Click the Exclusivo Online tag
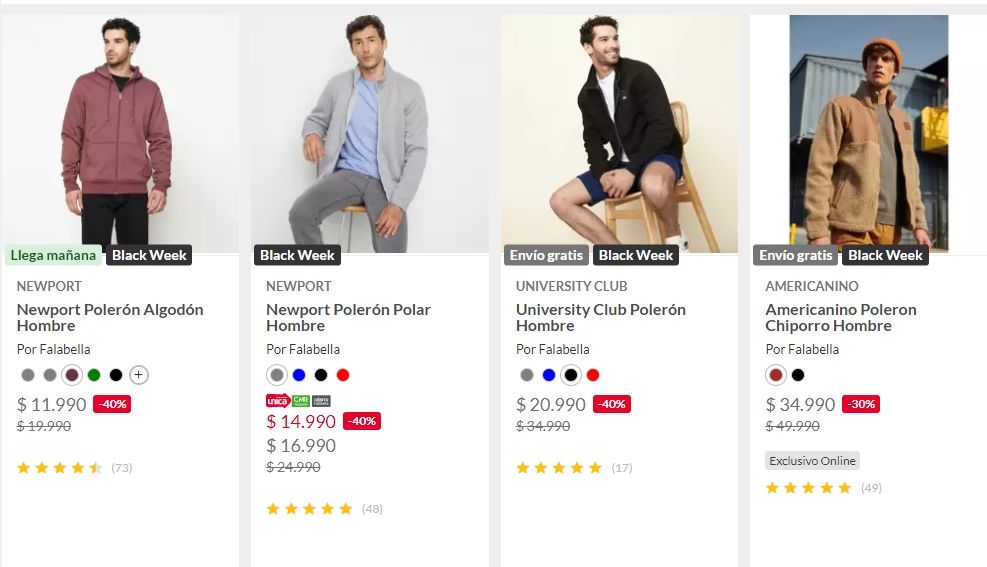 click(812, 461)
